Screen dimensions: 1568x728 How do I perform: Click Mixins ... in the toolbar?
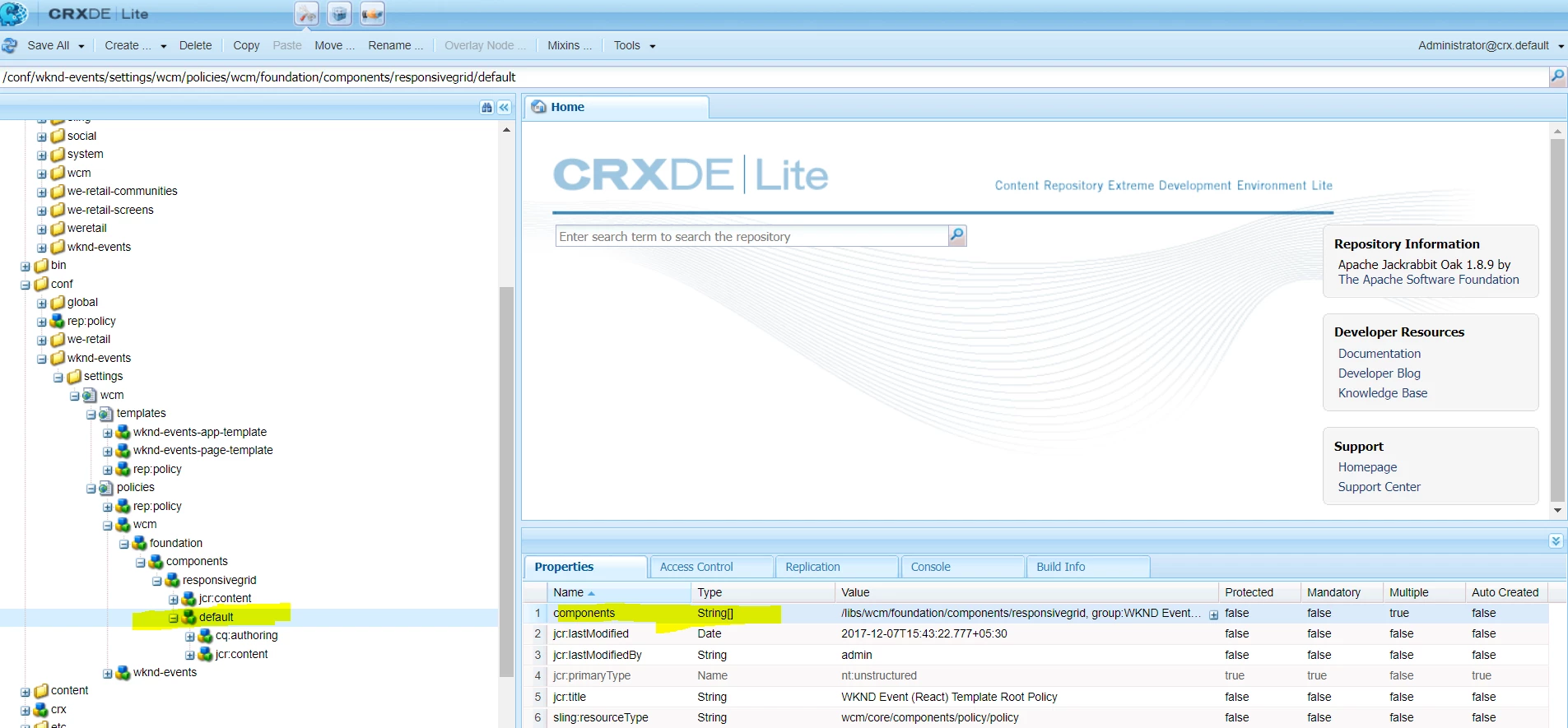[570, 45]
